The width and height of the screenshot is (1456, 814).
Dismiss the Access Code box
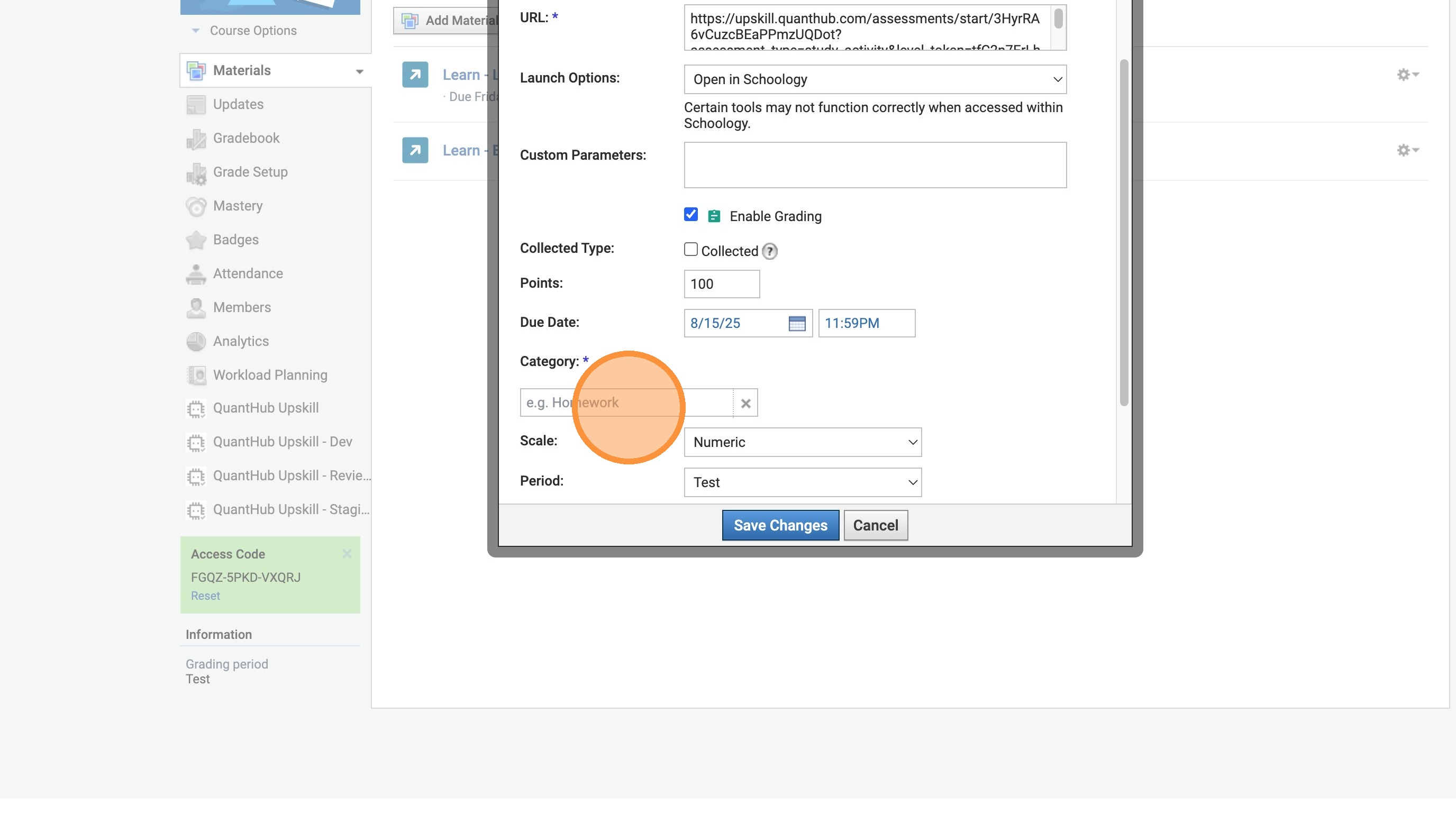click(x=347, y=554)
